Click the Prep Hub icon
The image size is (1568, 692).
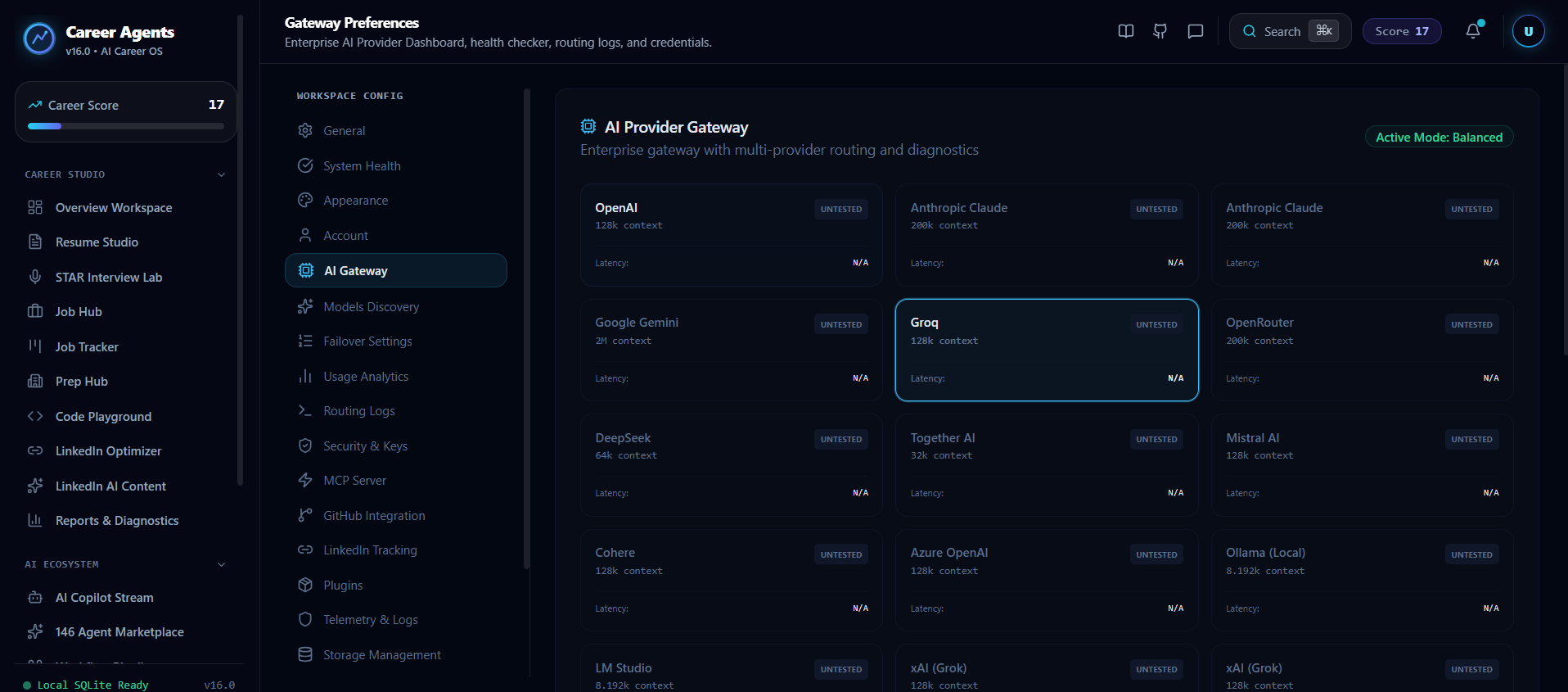point(35,381)
